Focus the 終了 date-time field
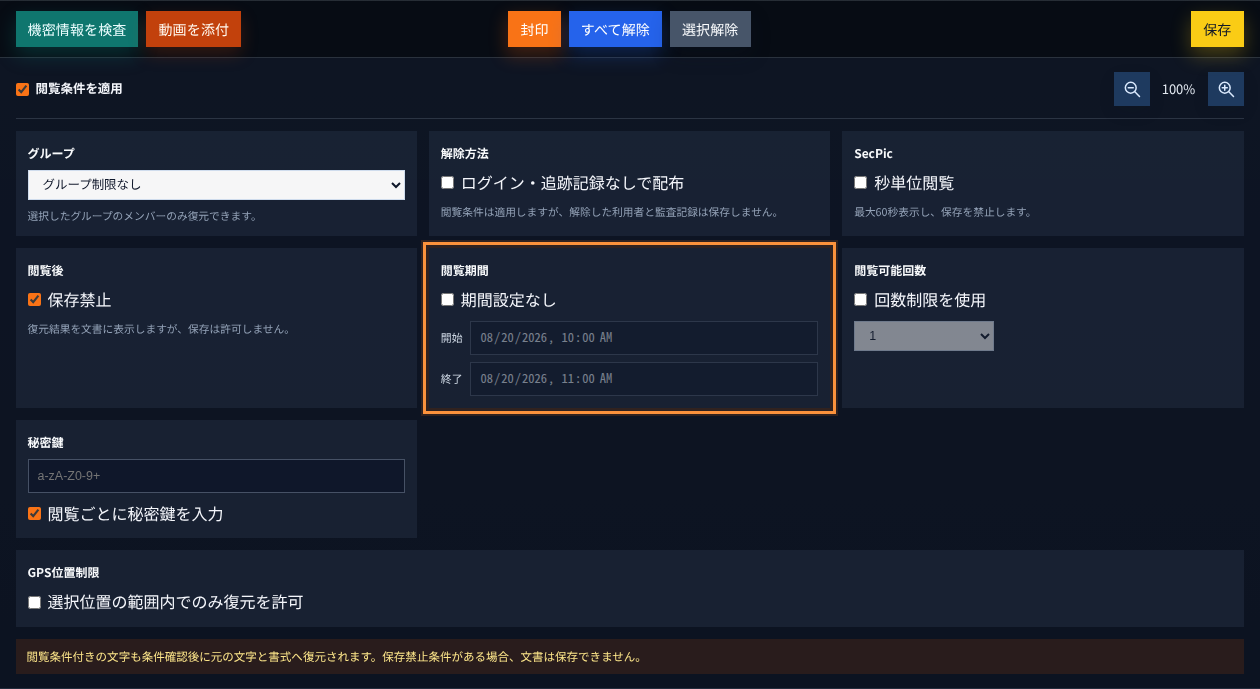Screen dimensions: 1260x689 click(x=644, y=379)
